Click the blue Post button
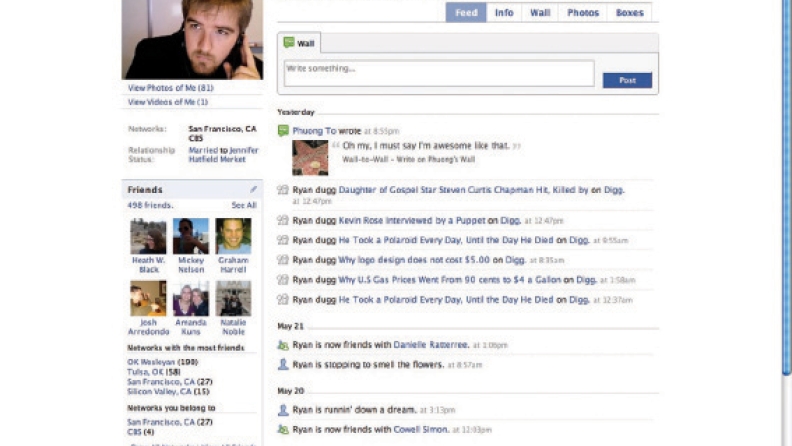 click(627, 80)
